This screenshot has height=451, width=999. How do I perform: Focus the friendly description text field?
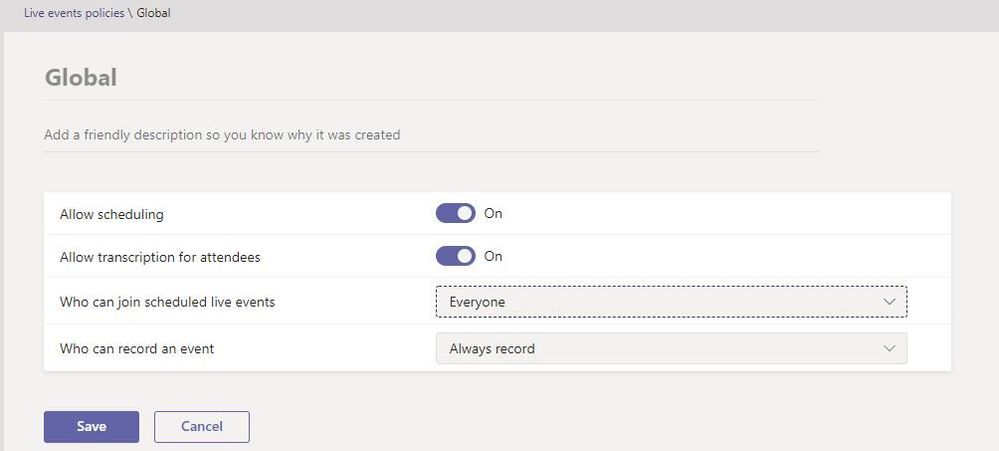coord(430,134)
